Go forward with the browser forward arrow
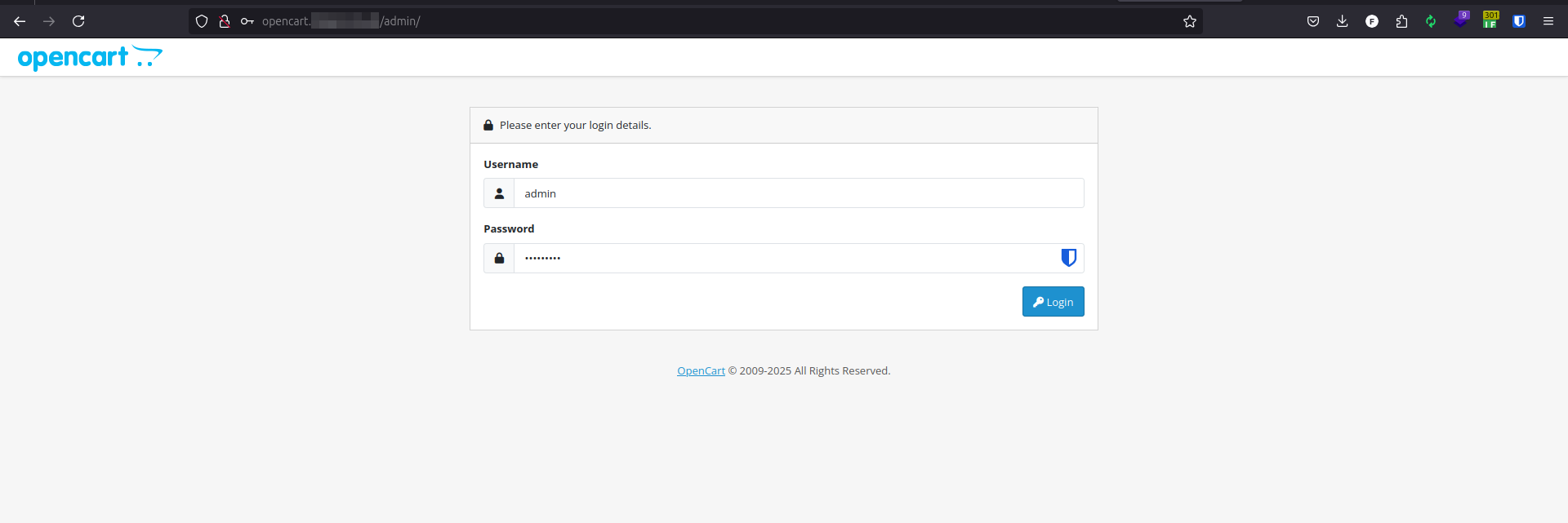The image size is (1568, 523). coord(49,21)
